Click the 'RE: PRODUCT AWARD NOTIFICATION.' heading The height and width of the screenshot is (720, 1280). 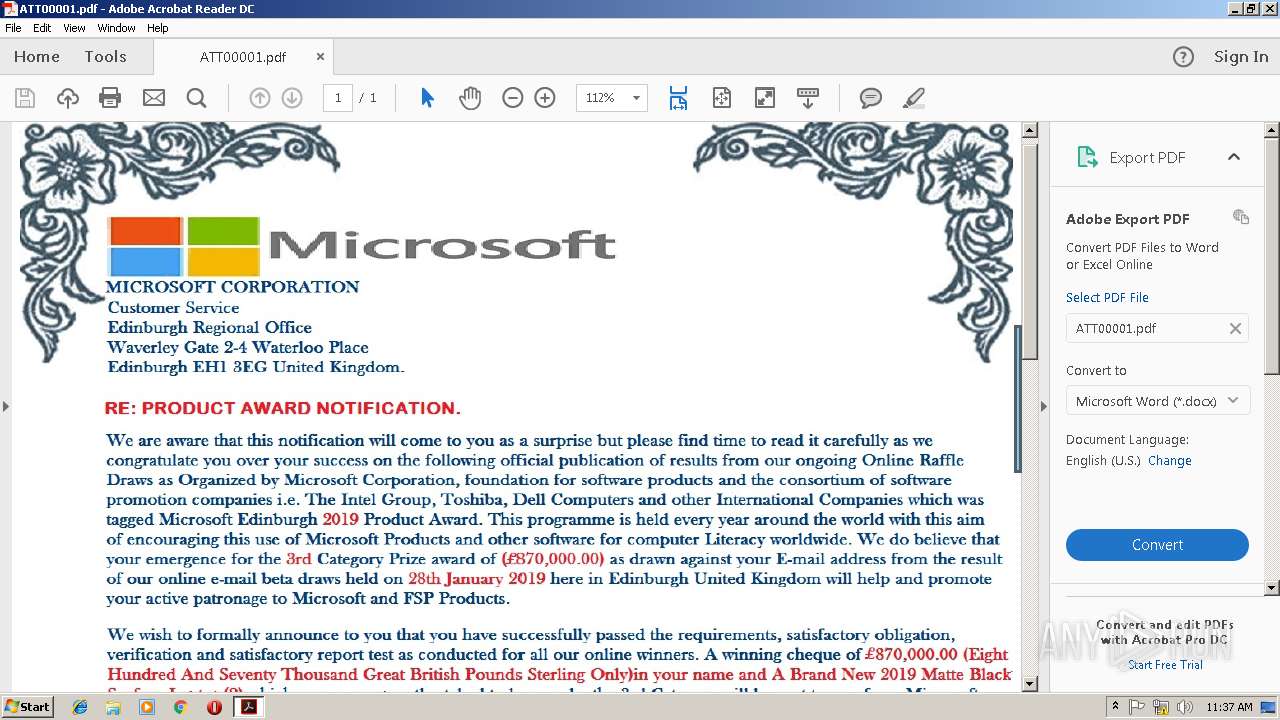[x=282, y=408]
